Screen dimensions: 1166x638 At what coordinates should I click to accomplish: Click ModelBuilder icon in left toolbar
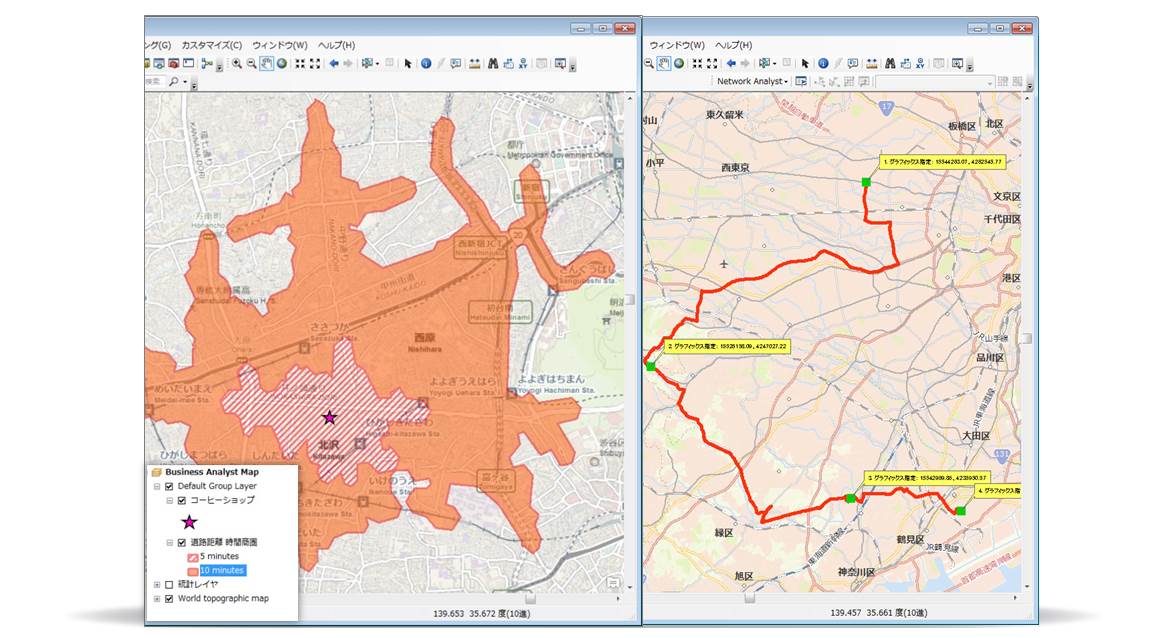coord(208,63)
